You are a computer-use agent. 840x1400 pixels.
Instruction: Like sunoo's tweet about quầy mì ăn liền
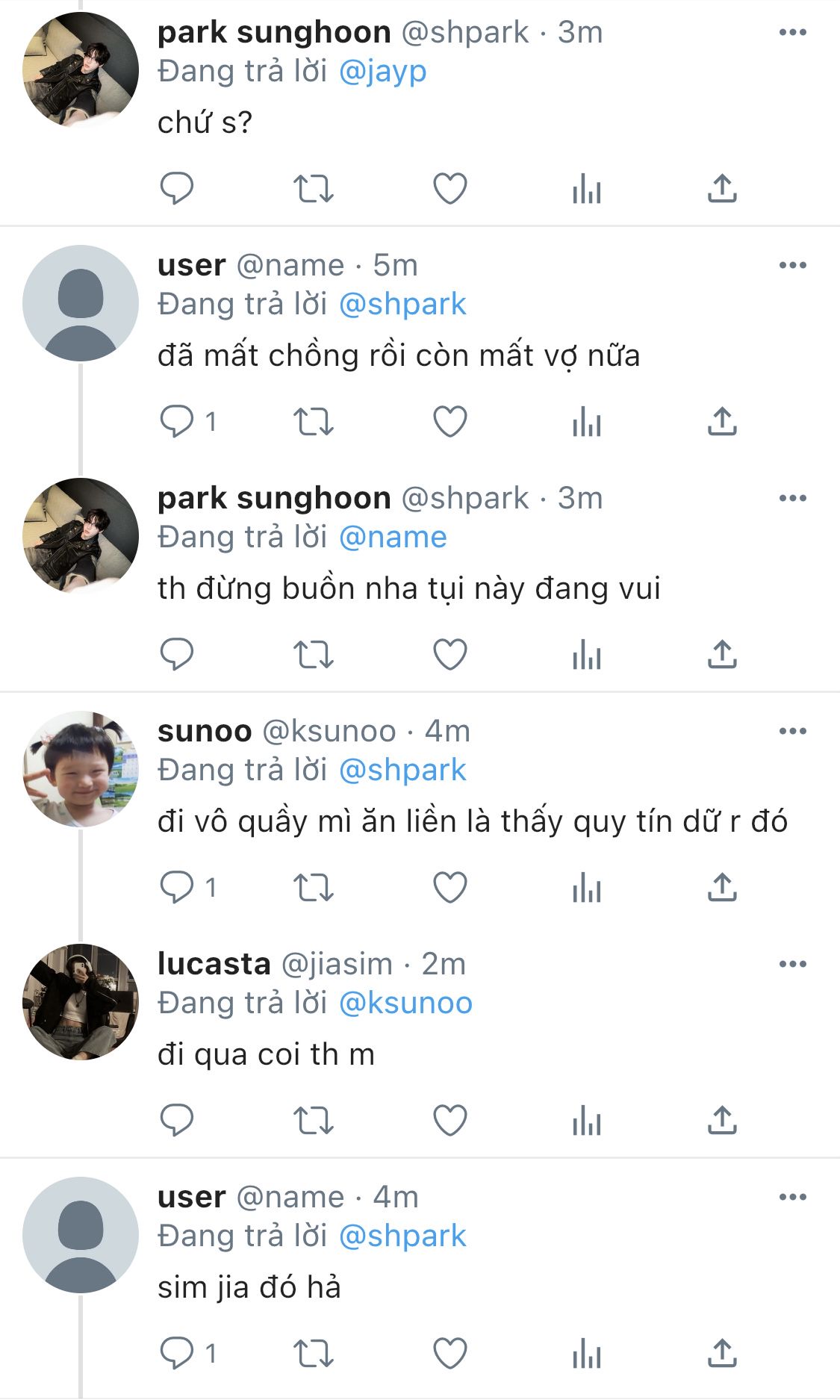pos(450,887)
